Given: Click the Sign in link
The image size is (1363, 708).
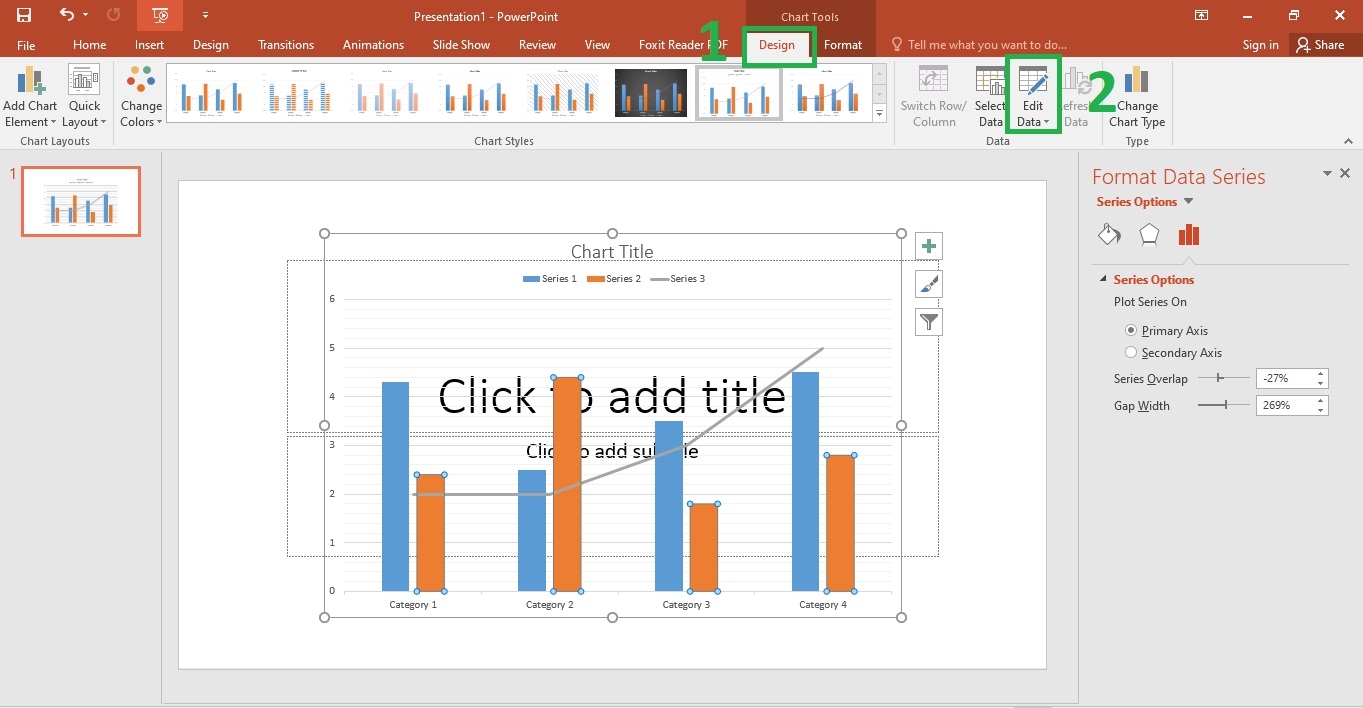Looking at the screenshot, I should pos(1260,45).
